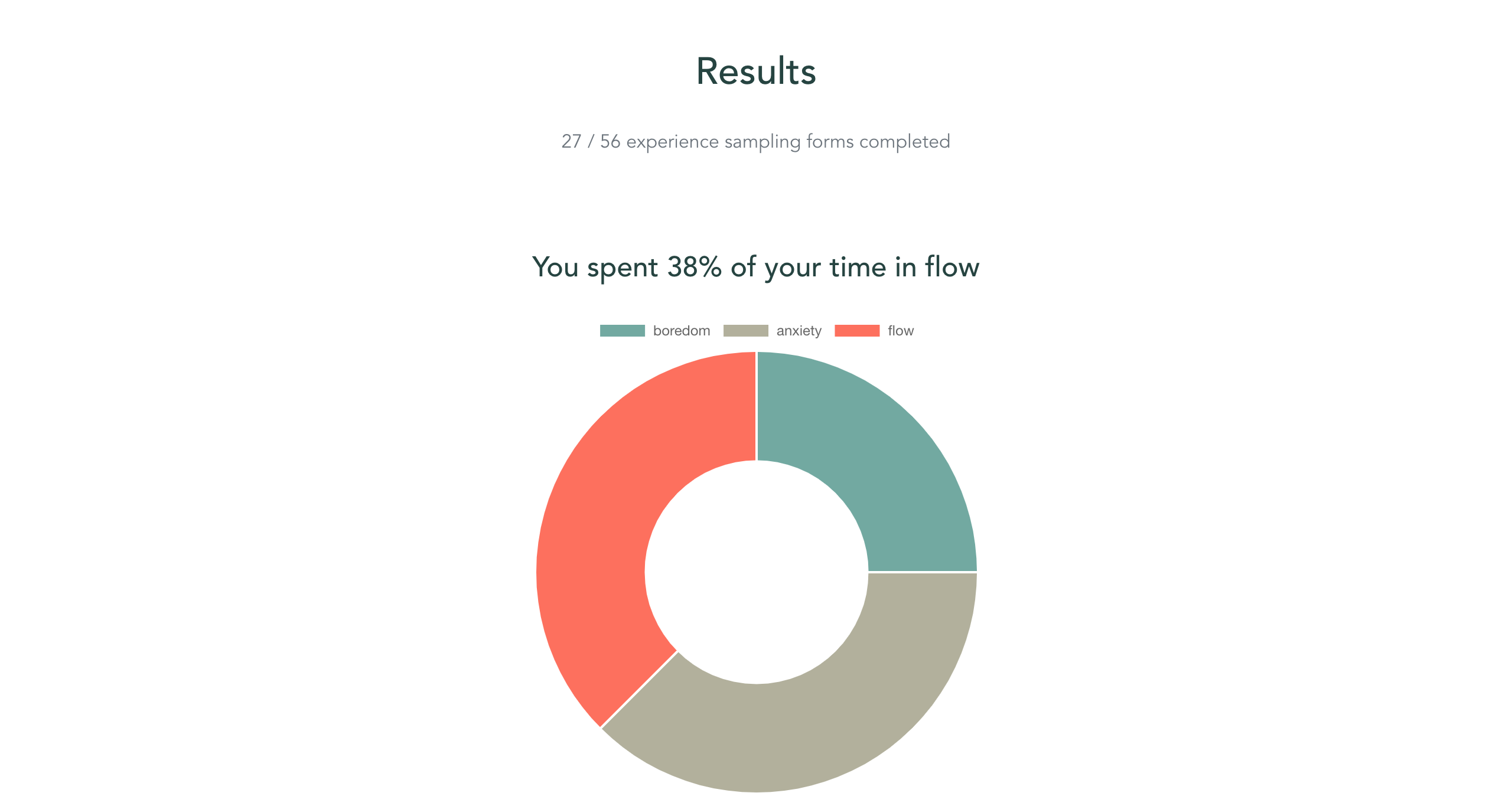The image size is (1512, 809).
Task: Click the divider between boredom and anxiety segments
Action: pyautogui.click(x=923, y=572)
